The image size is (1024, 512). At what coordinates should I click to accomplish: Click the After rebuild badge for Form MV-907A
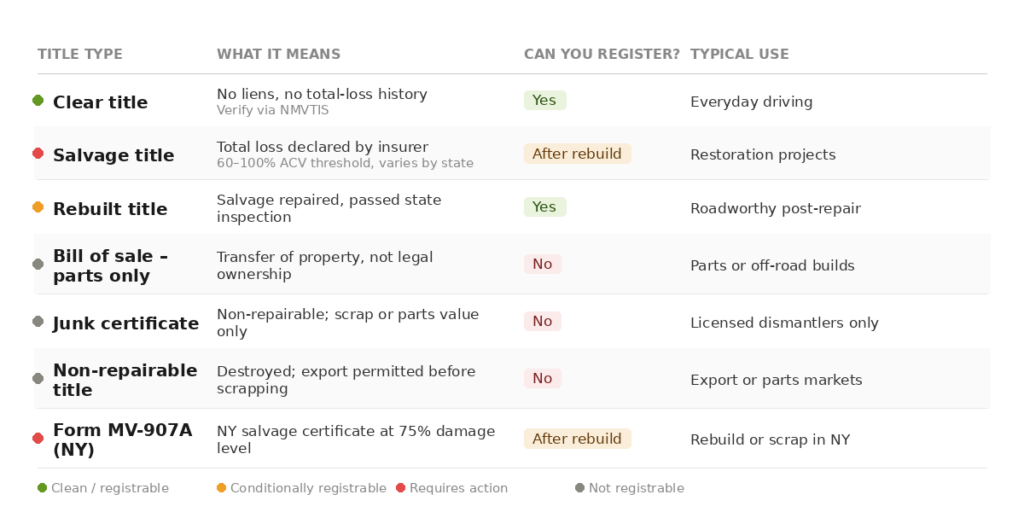[x=577, y=438]
